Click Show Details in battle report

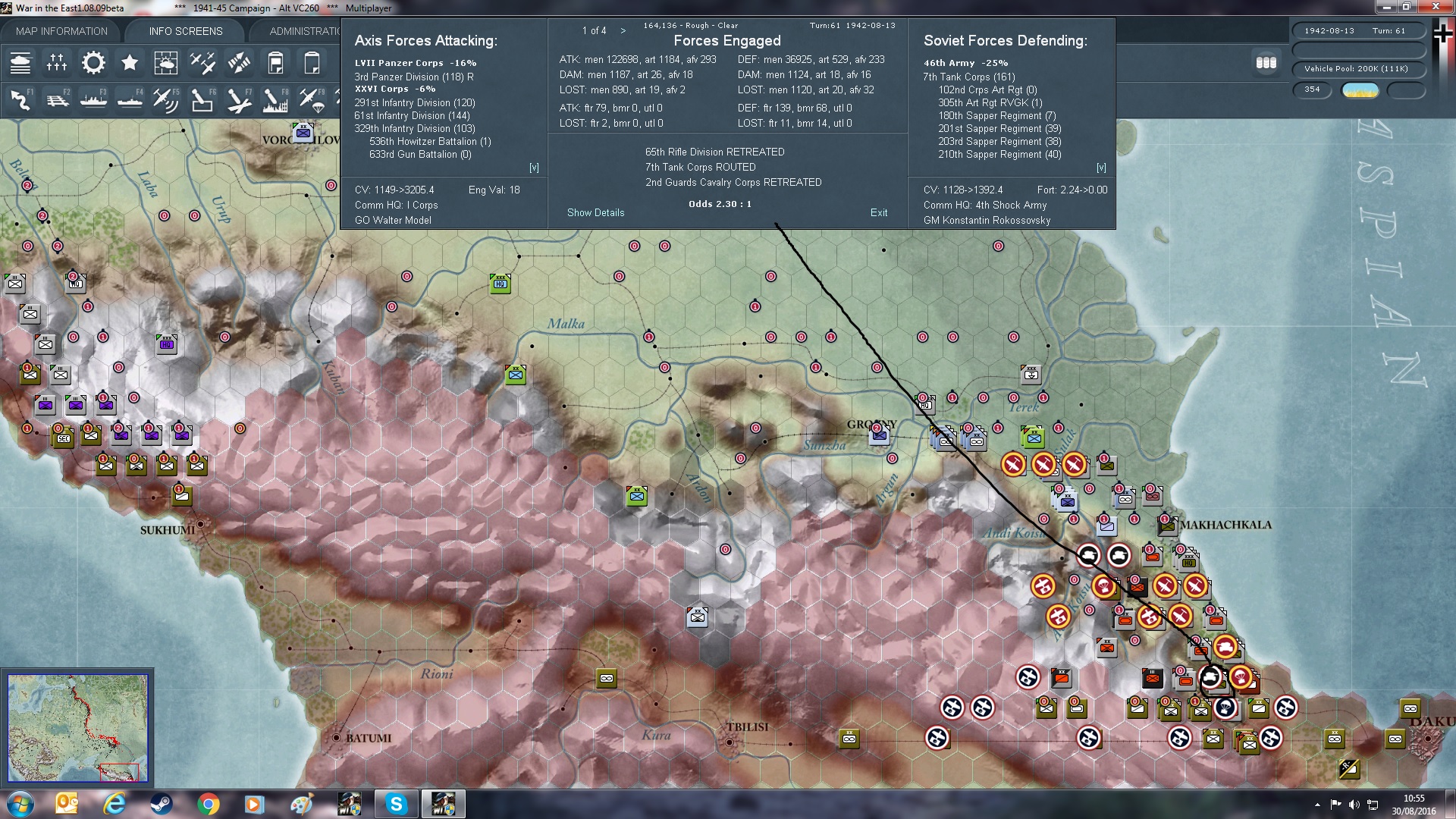pos(595,213)
